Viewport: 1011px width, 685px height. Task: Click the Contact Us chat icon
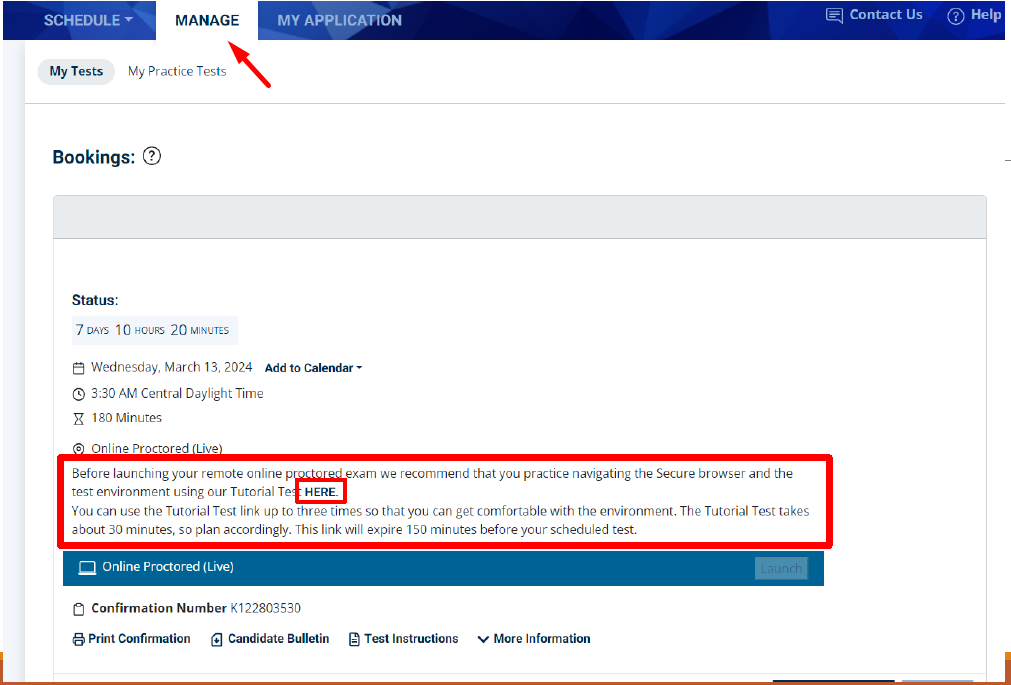tap(834, 15)
